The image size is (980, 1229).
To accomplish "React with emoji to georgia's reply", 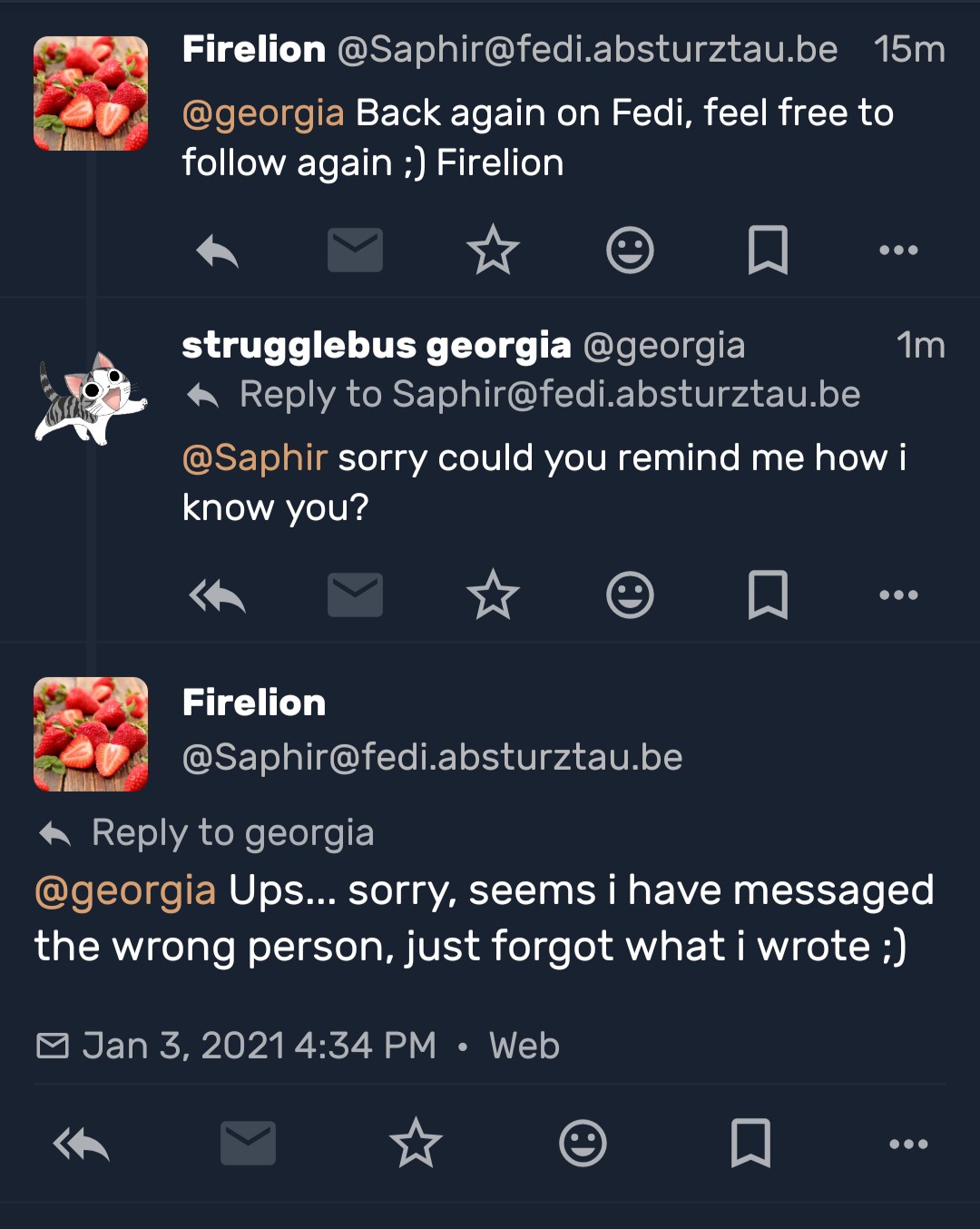I will tap(630, 595).
